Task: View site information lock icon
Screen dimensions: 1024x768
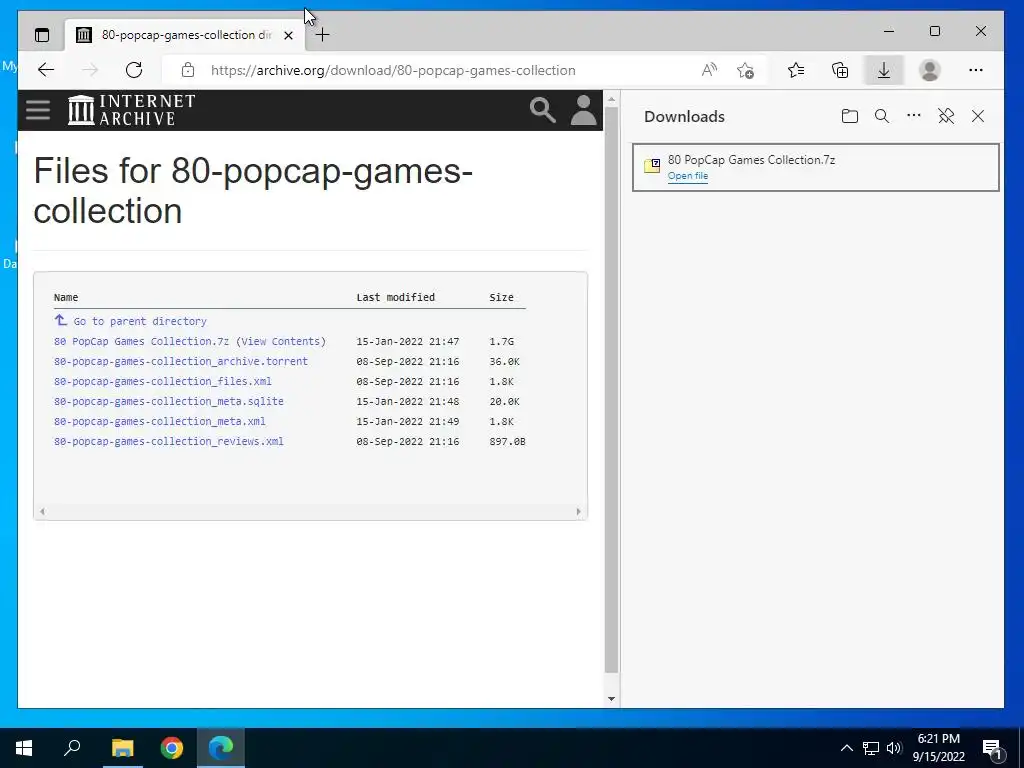Action: pyautogui.click(x=188, y=70)
